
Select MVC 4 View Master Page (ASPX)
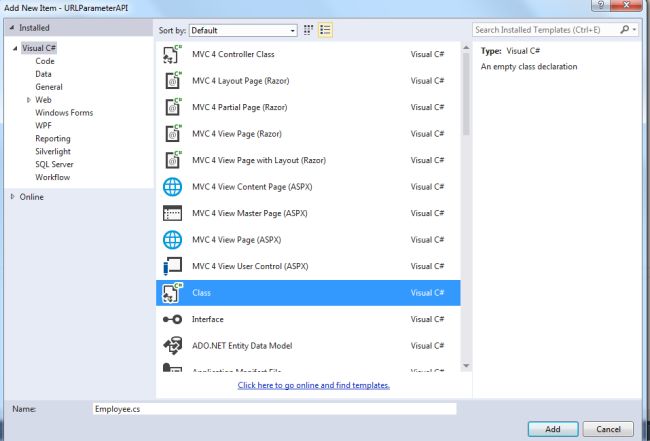pos(250,213)
